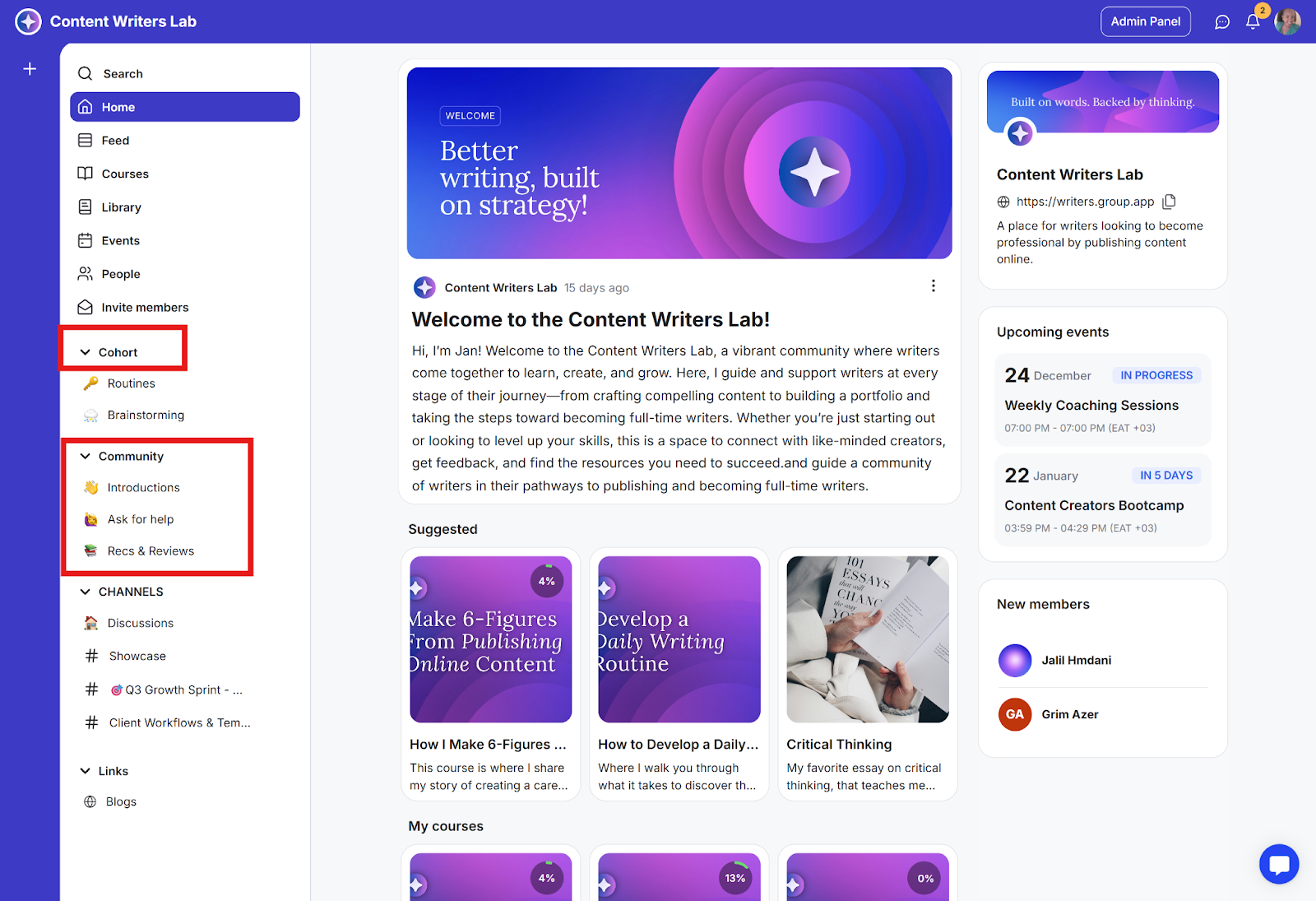Open the Weekly Coaching Sessions event
Screen dimensions: 1316x901
click(1103, 400)
